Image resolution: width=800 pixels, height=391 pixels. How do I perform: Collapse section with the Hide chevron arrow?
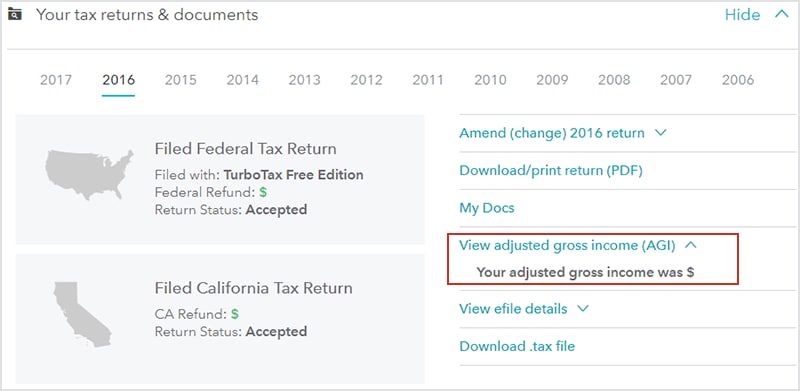click(782, 14)
